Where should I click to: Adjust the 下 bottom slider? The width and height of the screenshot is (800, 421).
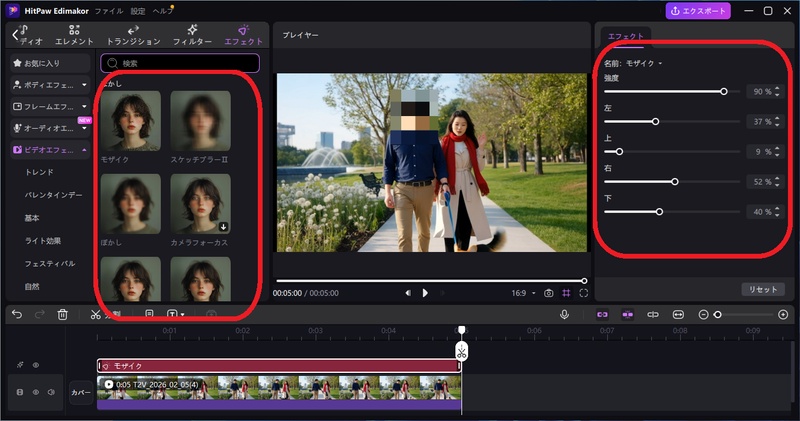pos(672,212)
